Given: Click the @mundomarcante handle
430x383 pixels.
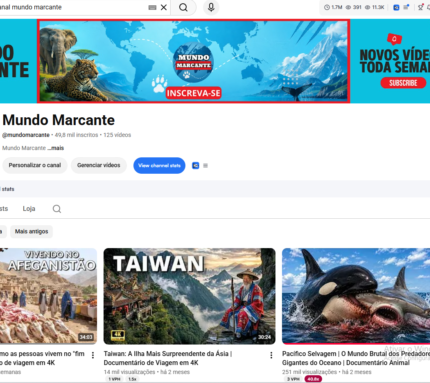Looking at the screenshot, I should coord(26,135).
